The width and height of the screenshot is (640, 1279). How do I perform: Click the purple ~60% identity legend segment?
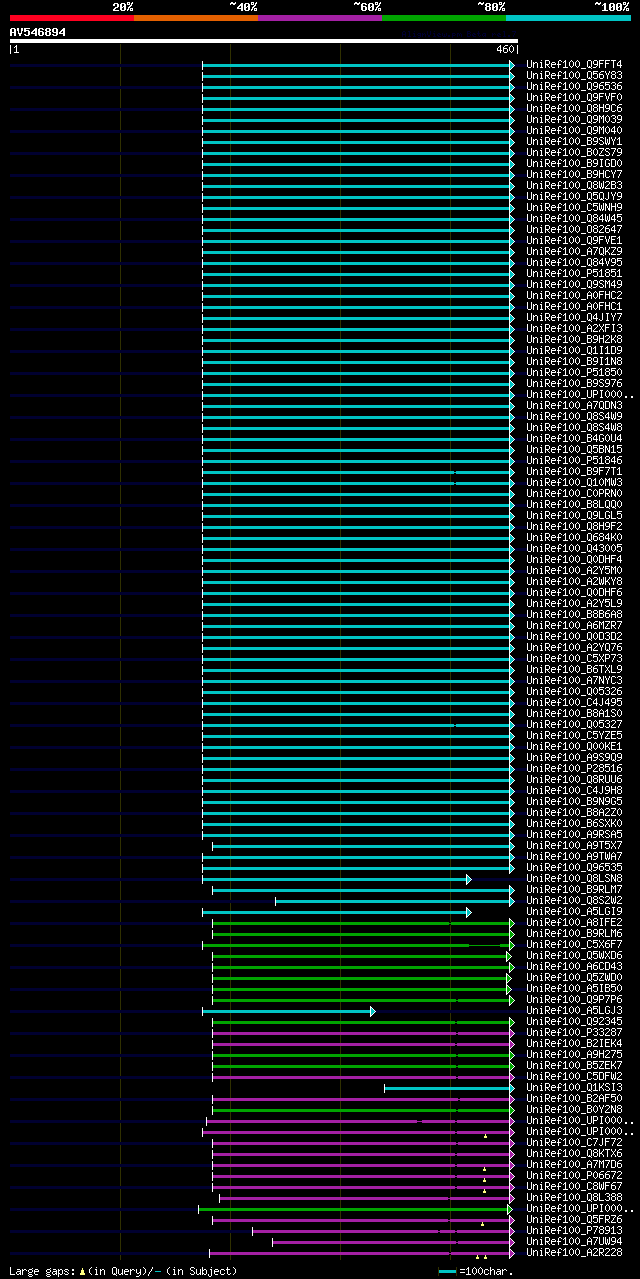tap(319, 18)
